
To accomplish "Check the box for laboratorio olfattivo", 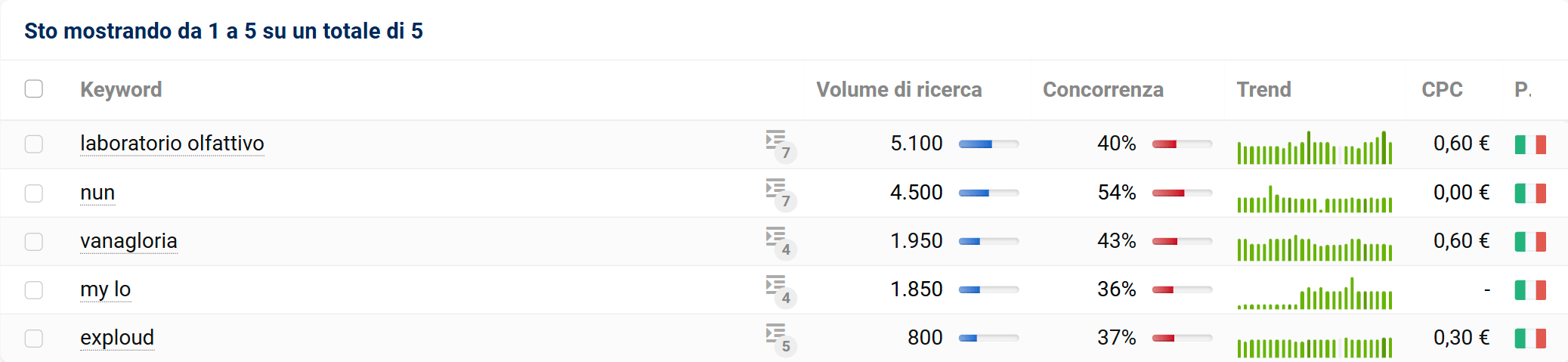I will [34, 144].
